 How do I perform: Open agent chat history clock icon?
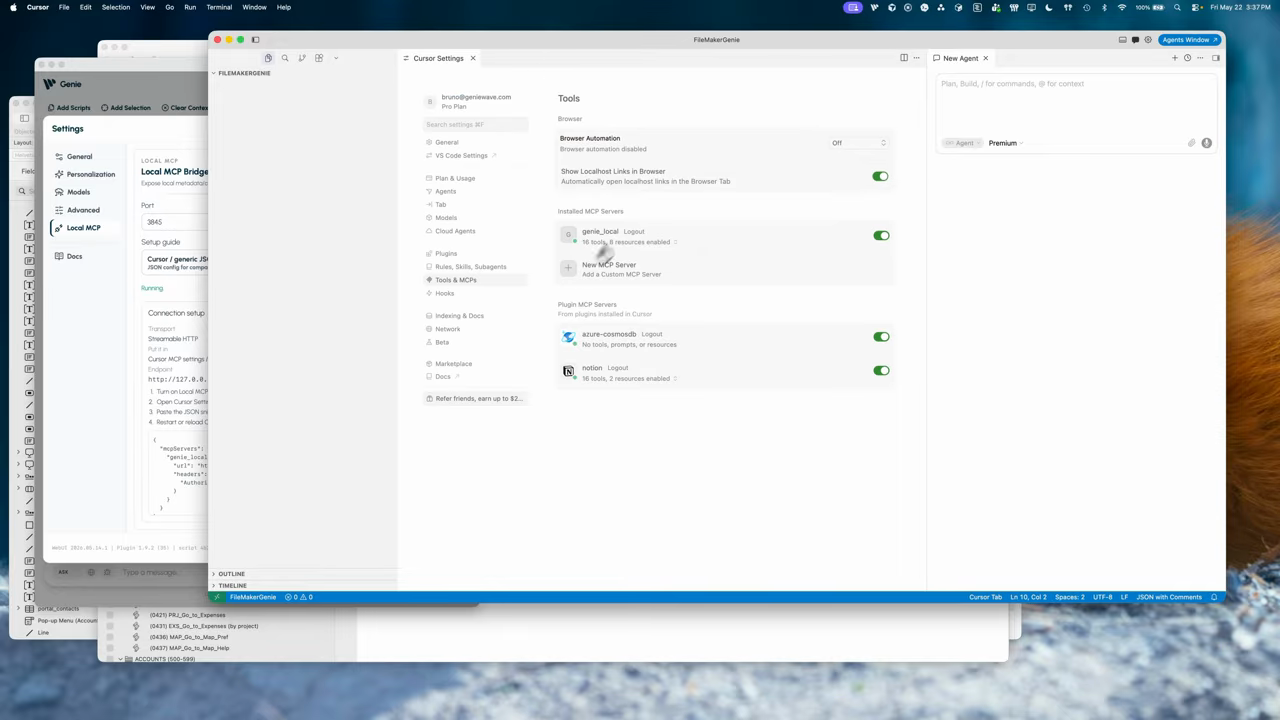1188,58
